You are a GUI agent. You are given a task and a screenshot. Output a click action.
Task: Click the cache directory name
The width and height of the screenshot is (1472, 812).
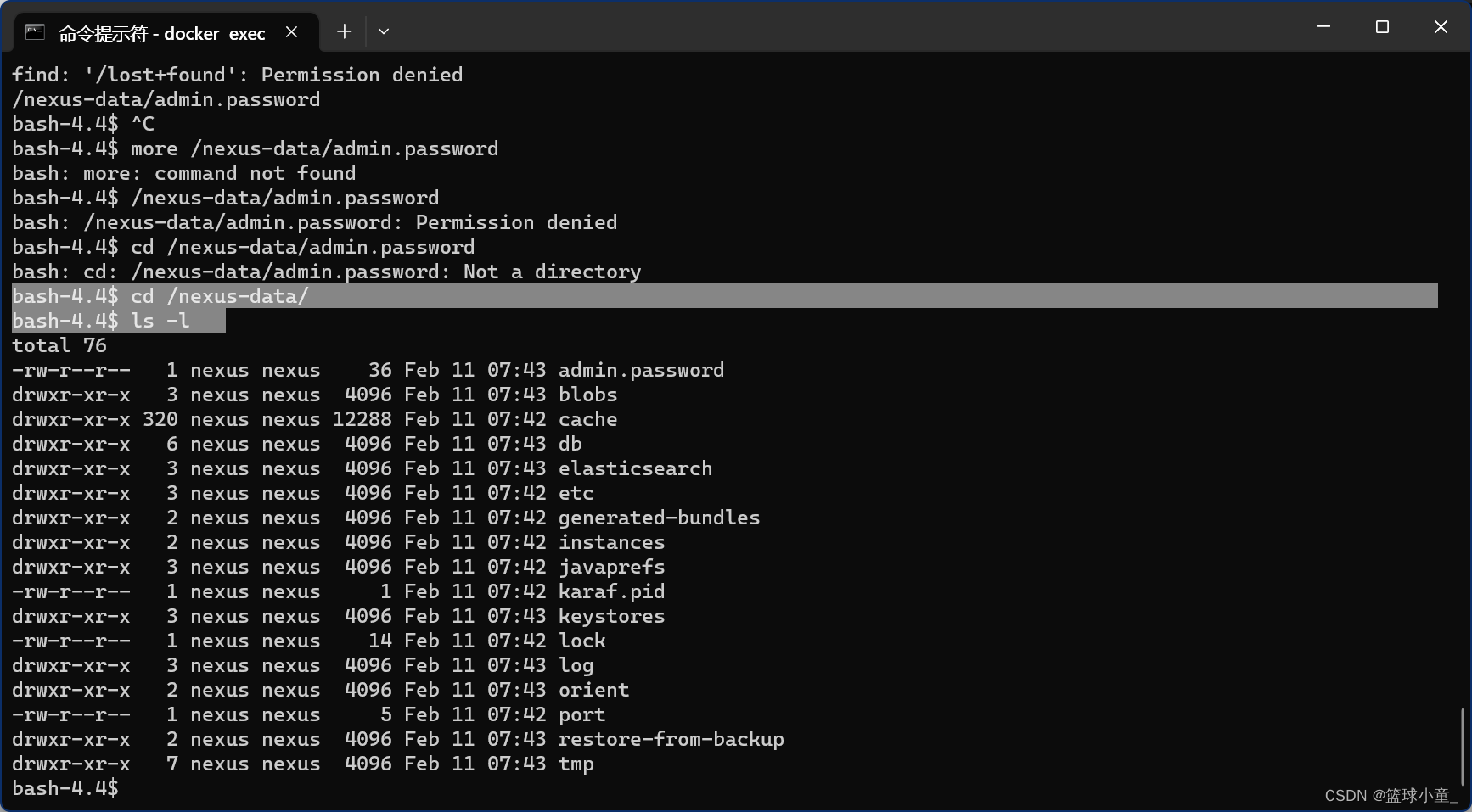pyautogui.click(x=587, y=419)
